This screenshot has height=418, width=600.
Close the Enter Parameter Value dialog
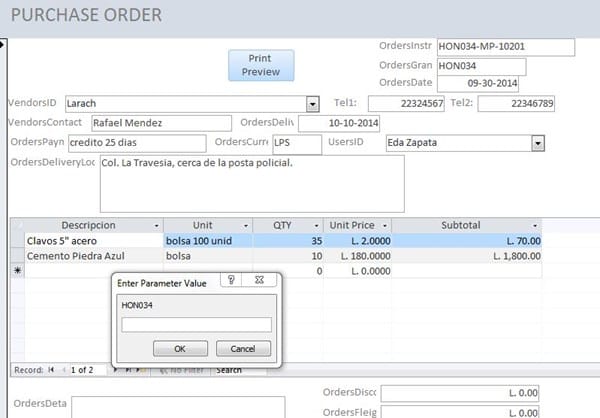[x=259, y=280]
